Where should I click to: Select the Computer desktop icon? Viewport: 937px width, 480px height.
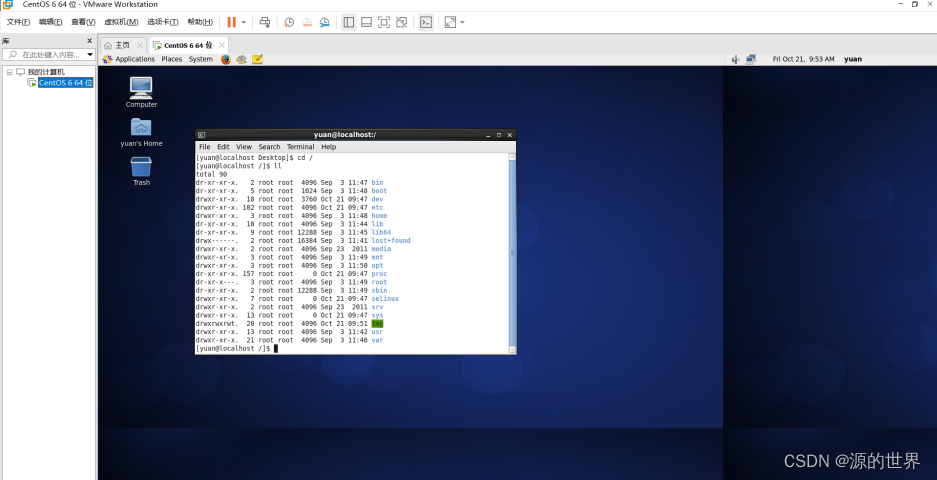[x=141, y=92]
